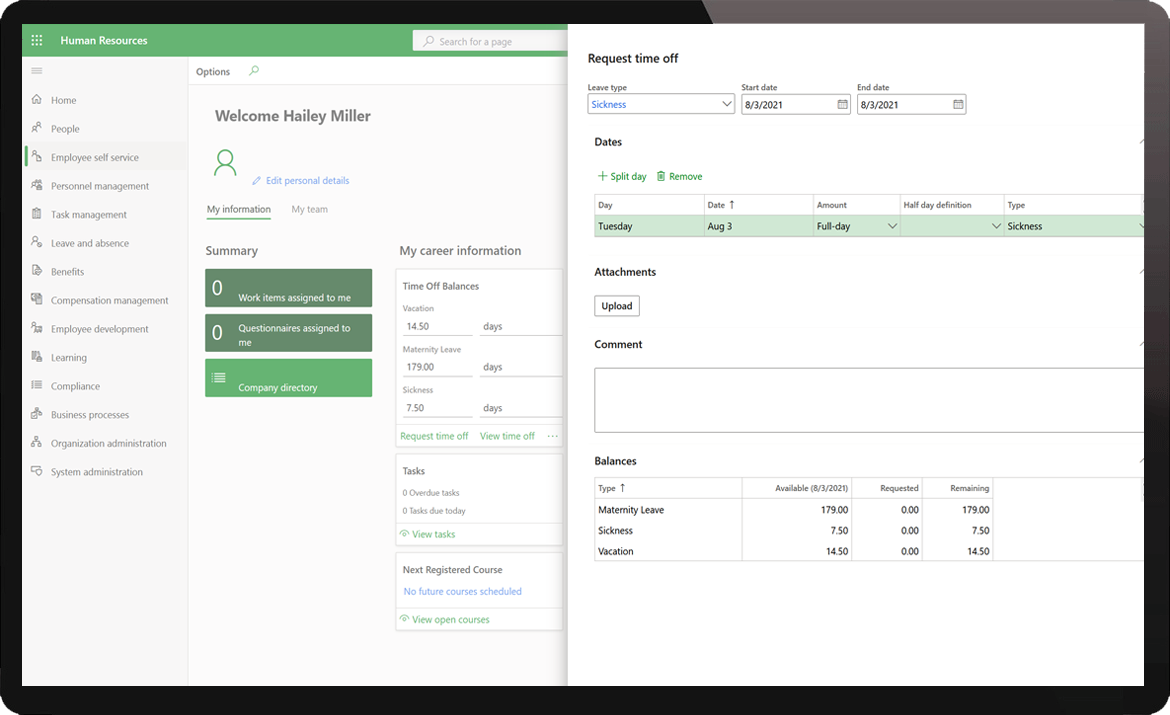Open the Company directory tile
This screenshot has width=1170, height=715.
coord(288,379)
